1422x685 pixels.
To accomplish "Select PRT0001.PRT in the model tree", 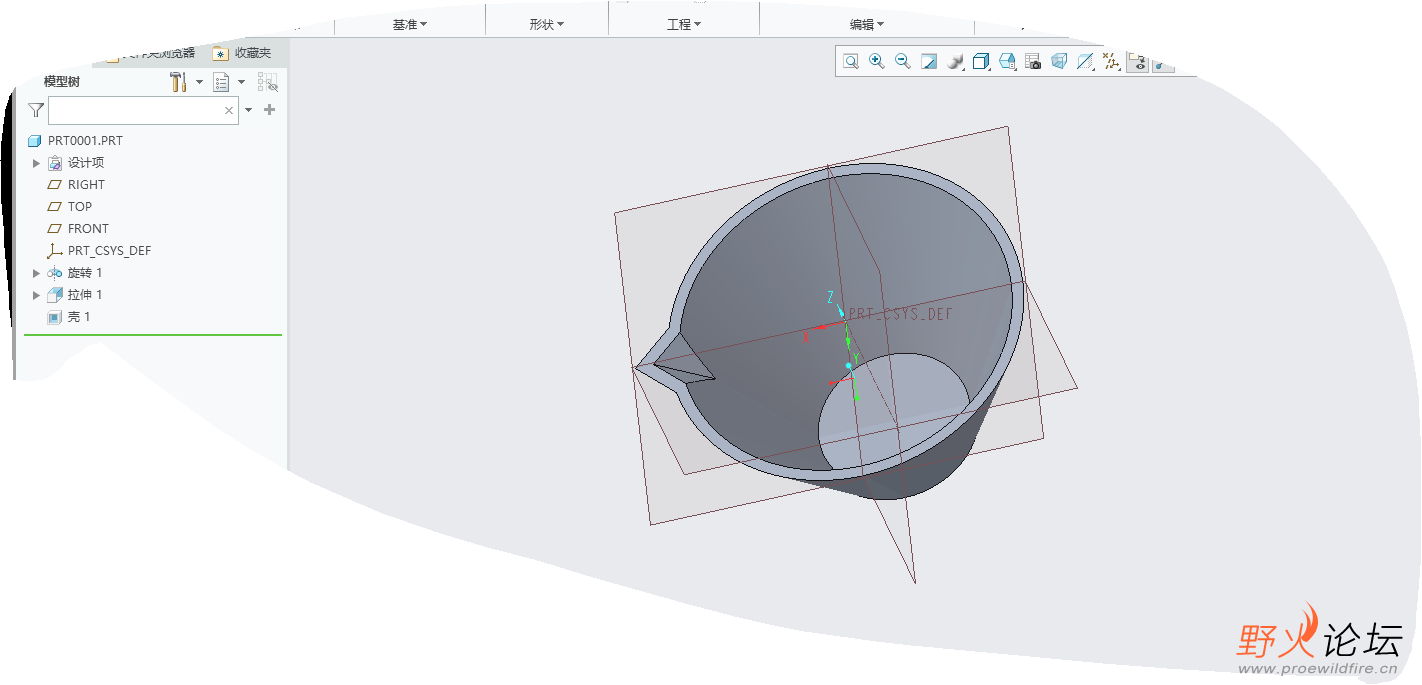I will 85,141.
